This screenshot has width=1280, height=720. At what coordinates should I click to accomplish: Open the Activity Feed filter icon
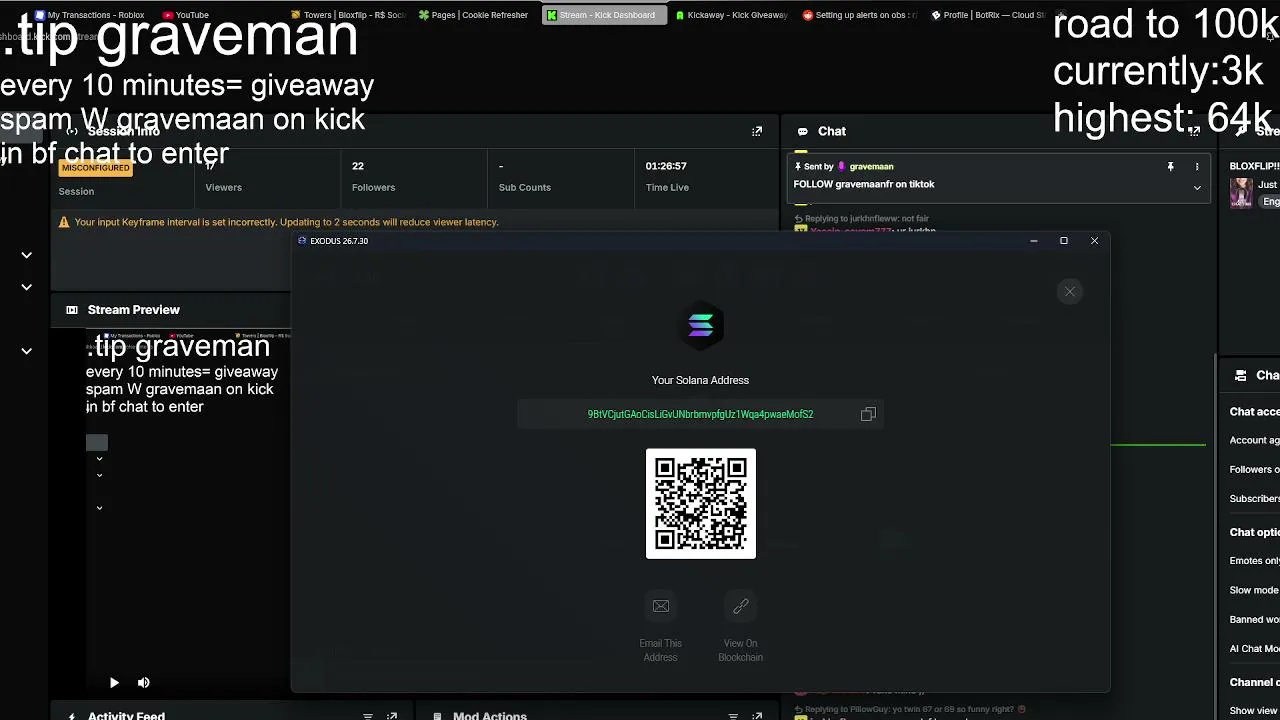click(368, 716)
